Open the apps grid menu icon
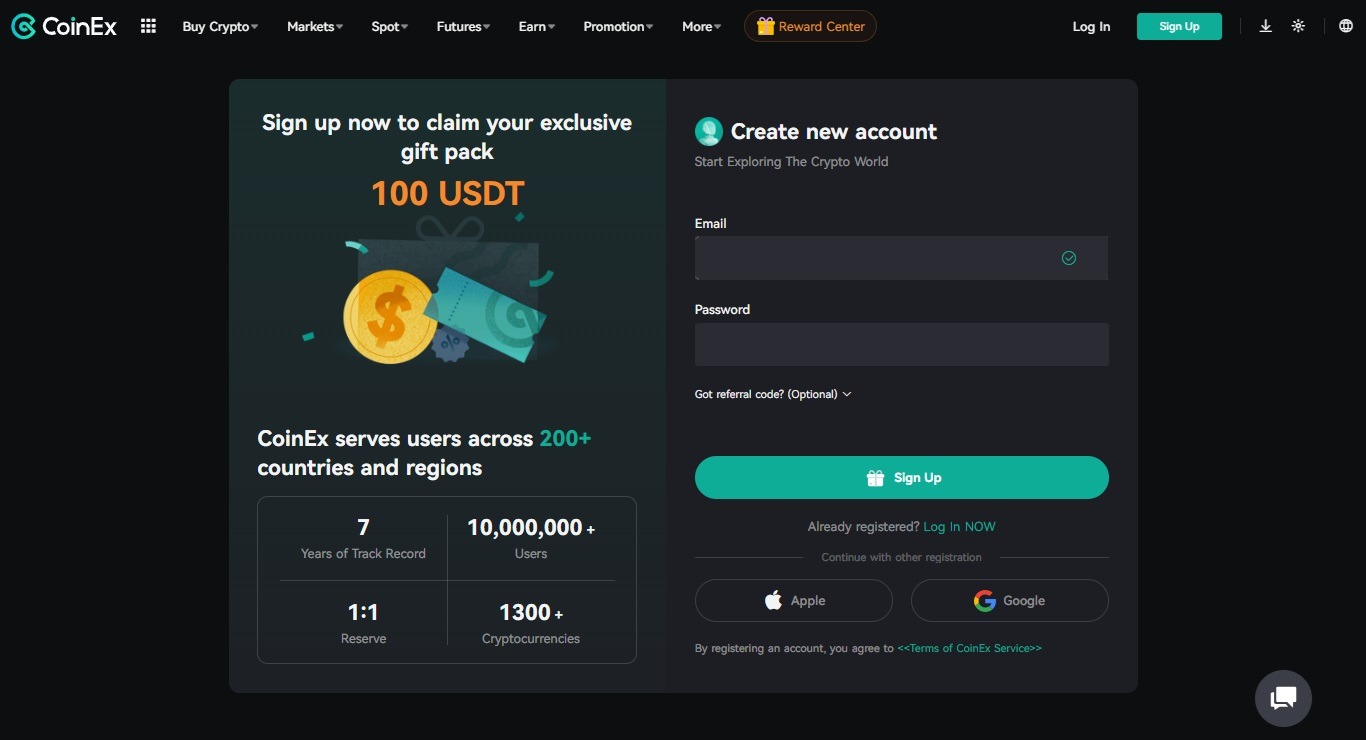This screenshot has height=740, width=1366. (148, 27)
